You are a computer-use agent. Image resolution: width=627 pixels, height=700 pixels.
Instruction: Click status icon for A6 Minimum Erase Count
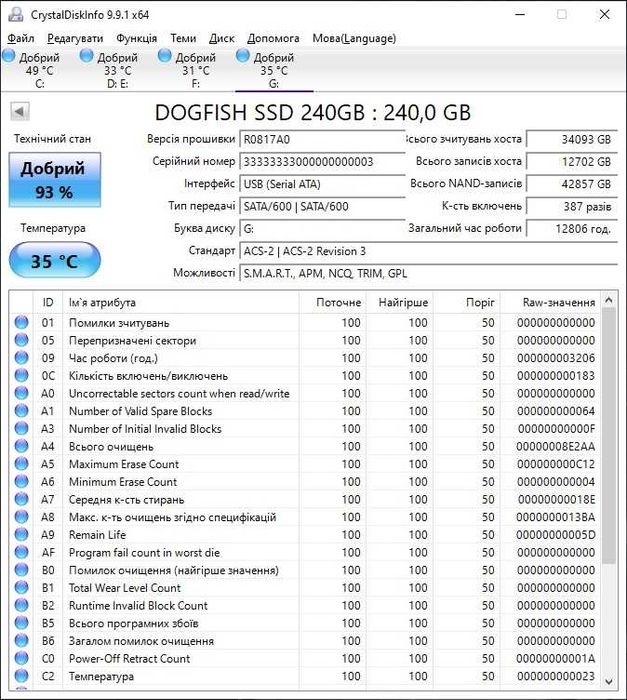click(x=21, y=481)
